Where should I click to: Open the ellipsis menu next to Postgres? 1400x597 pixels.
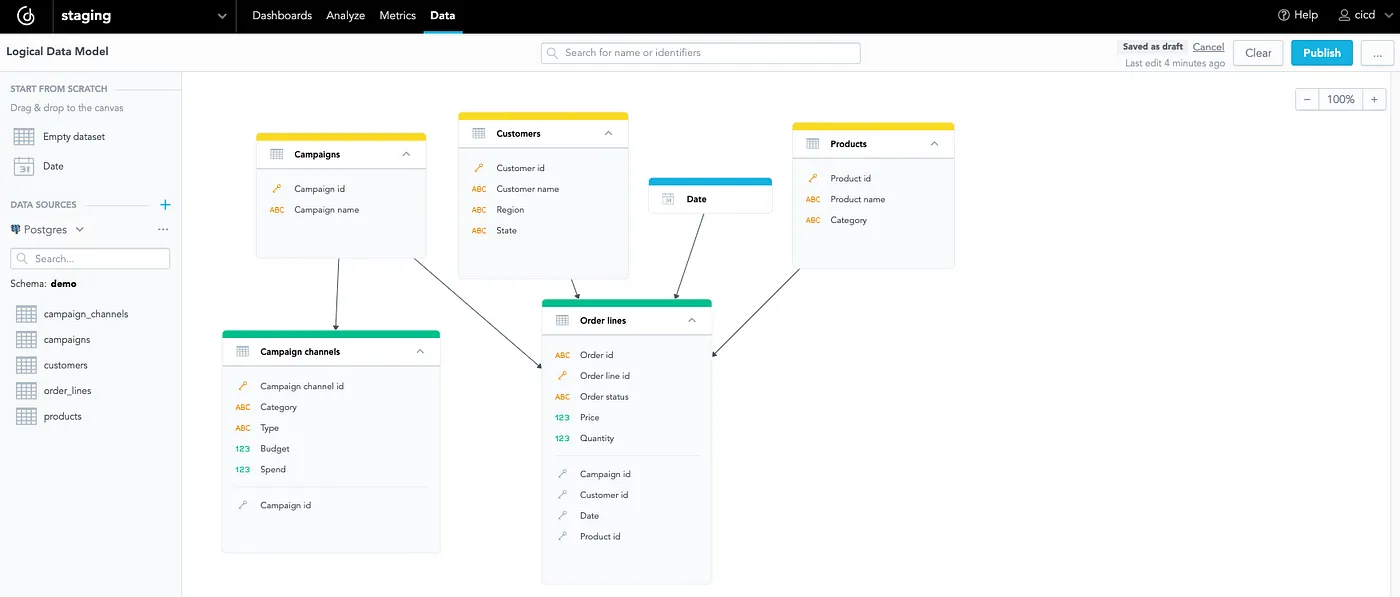pyautogui.click(x=163, y=229)
